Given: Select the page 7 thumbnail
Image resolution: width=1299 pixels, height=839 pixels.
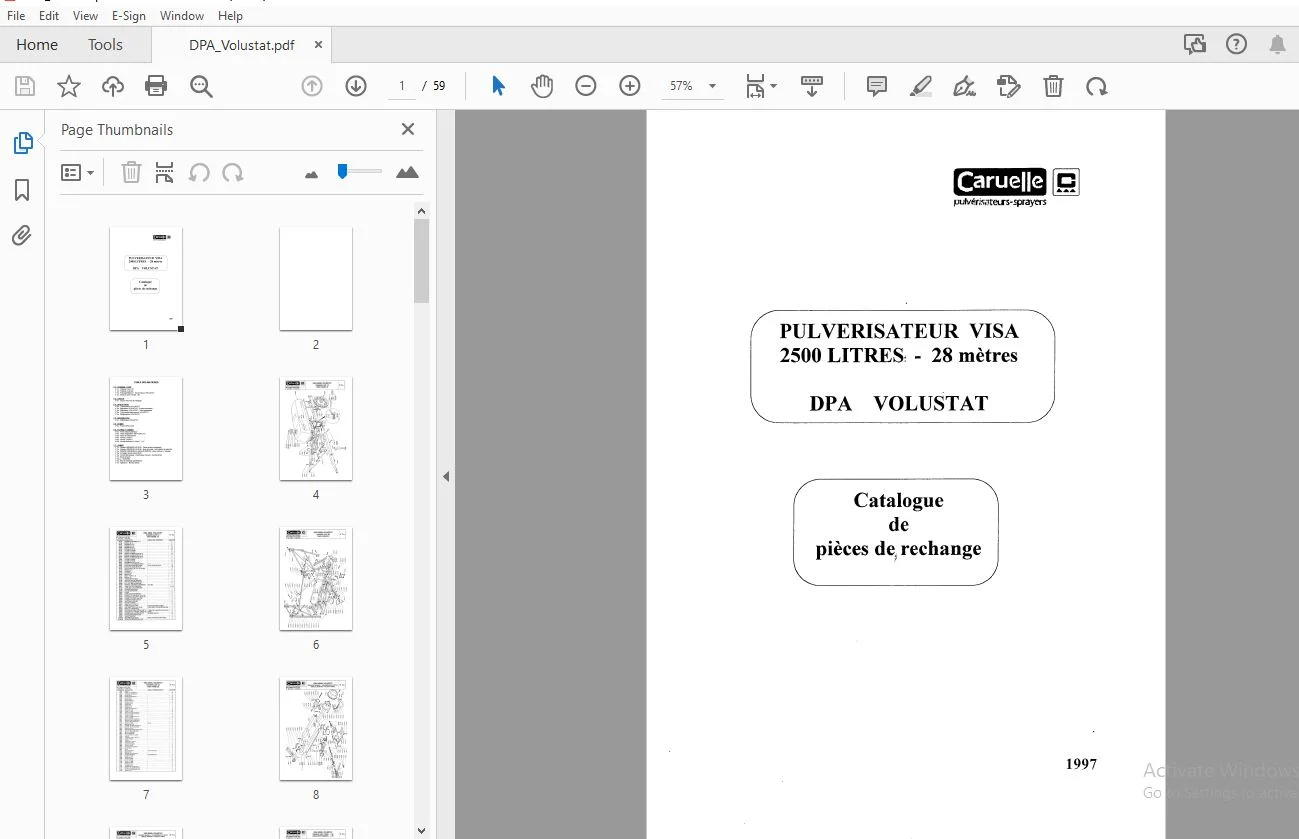Looking at the screenshot, I should (x=146, y=729).
